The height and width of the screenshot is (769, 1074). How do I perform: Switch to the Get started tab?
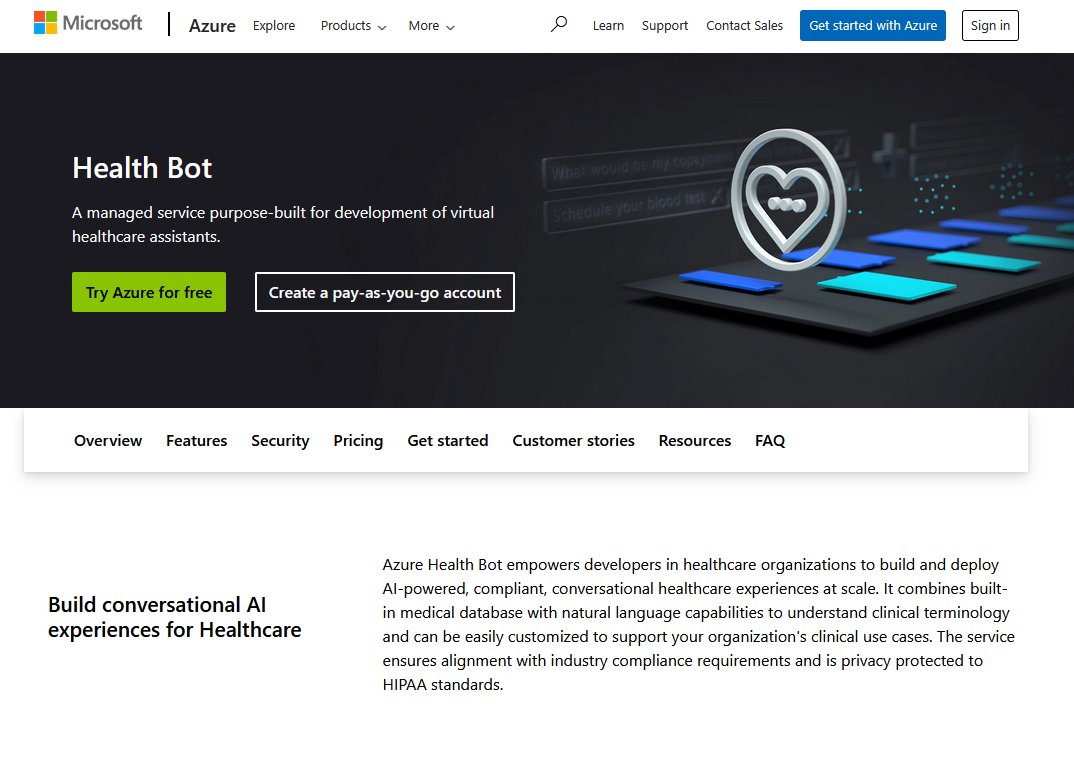tap(448, 441)
